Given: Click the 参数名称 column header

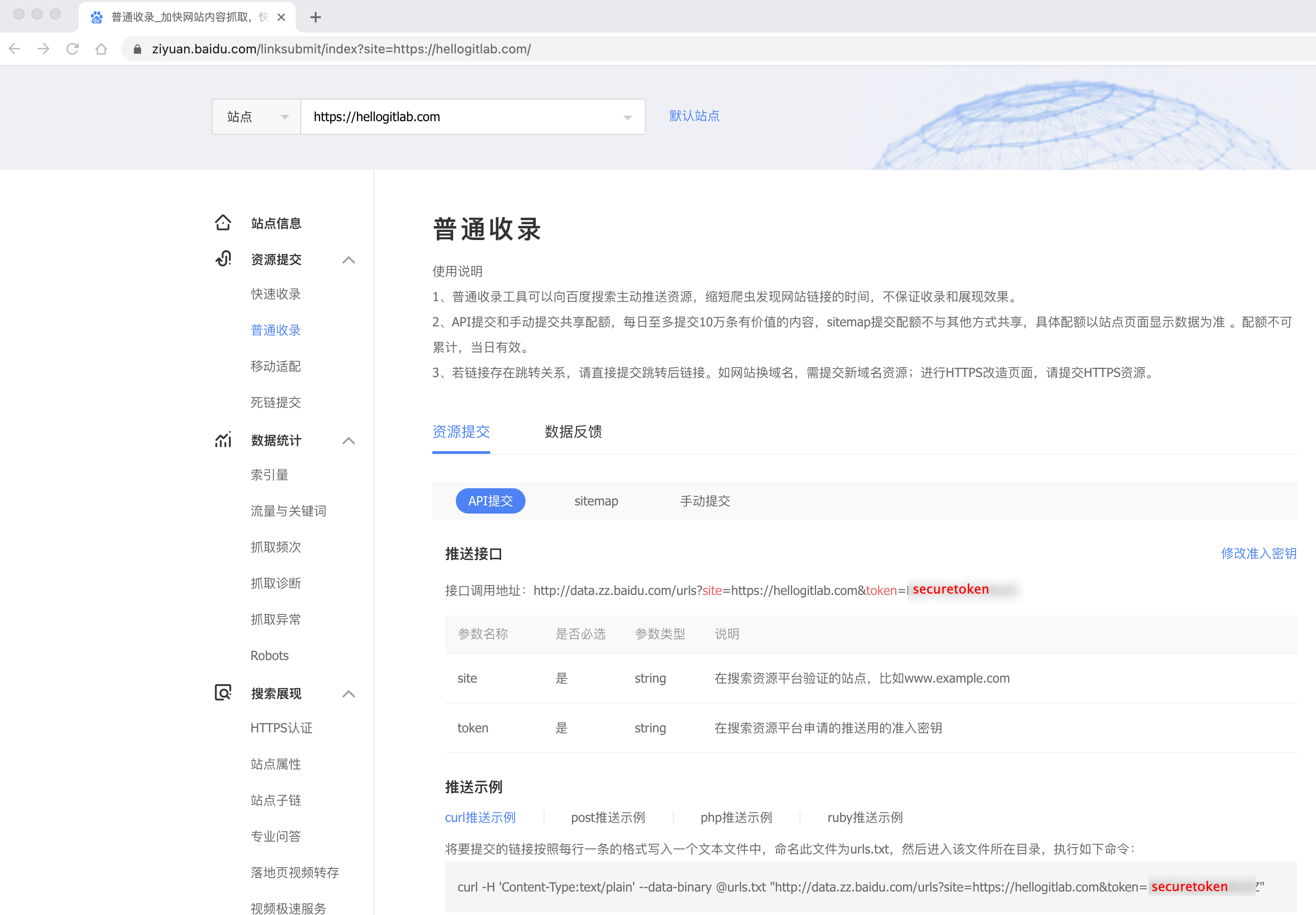Looking at the screenshot, I should click(x=483, y=634).
